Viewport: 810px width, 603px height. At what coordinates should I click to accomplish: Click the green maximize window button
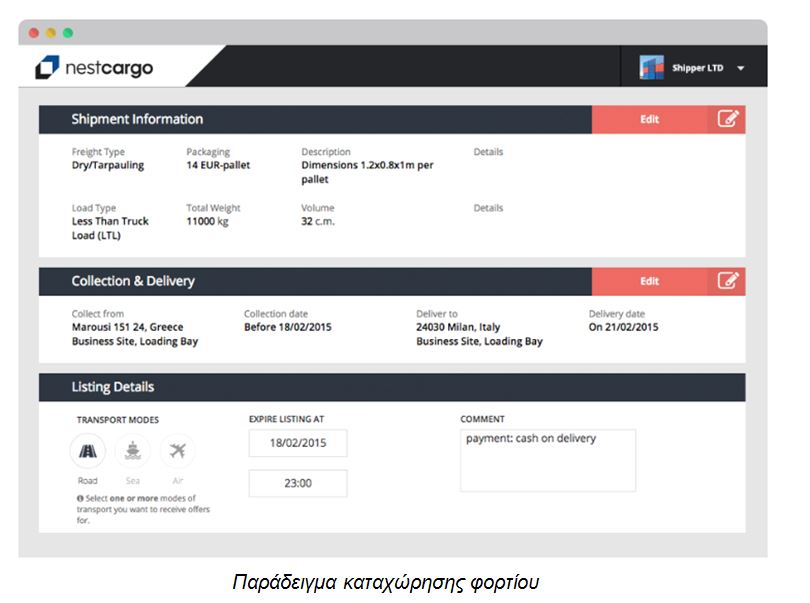(x=68, y=33)
